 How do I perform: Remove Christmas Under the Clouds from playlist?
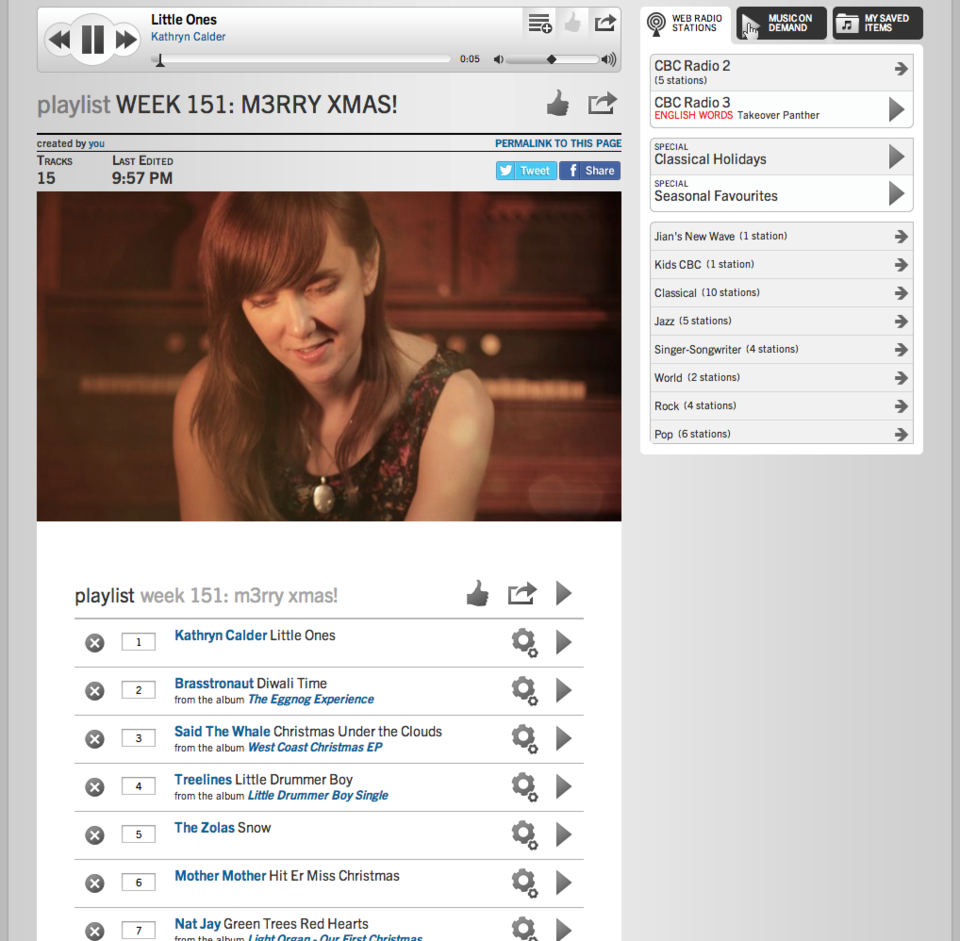[x=94, y=739]
